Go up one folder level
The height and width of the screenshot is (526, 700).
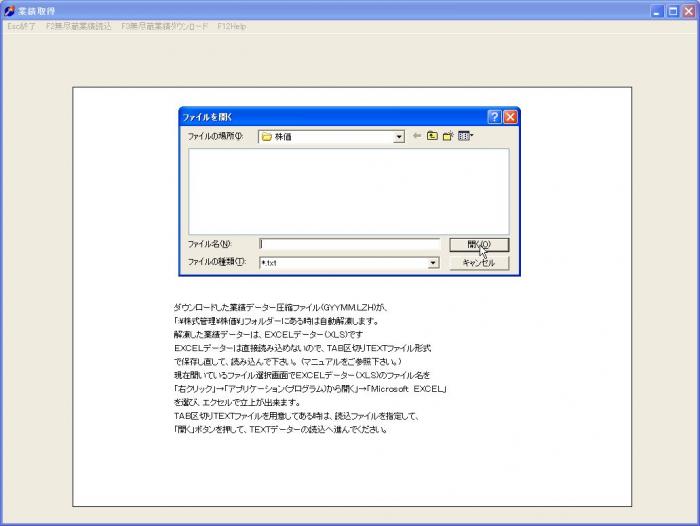[433, 136]
